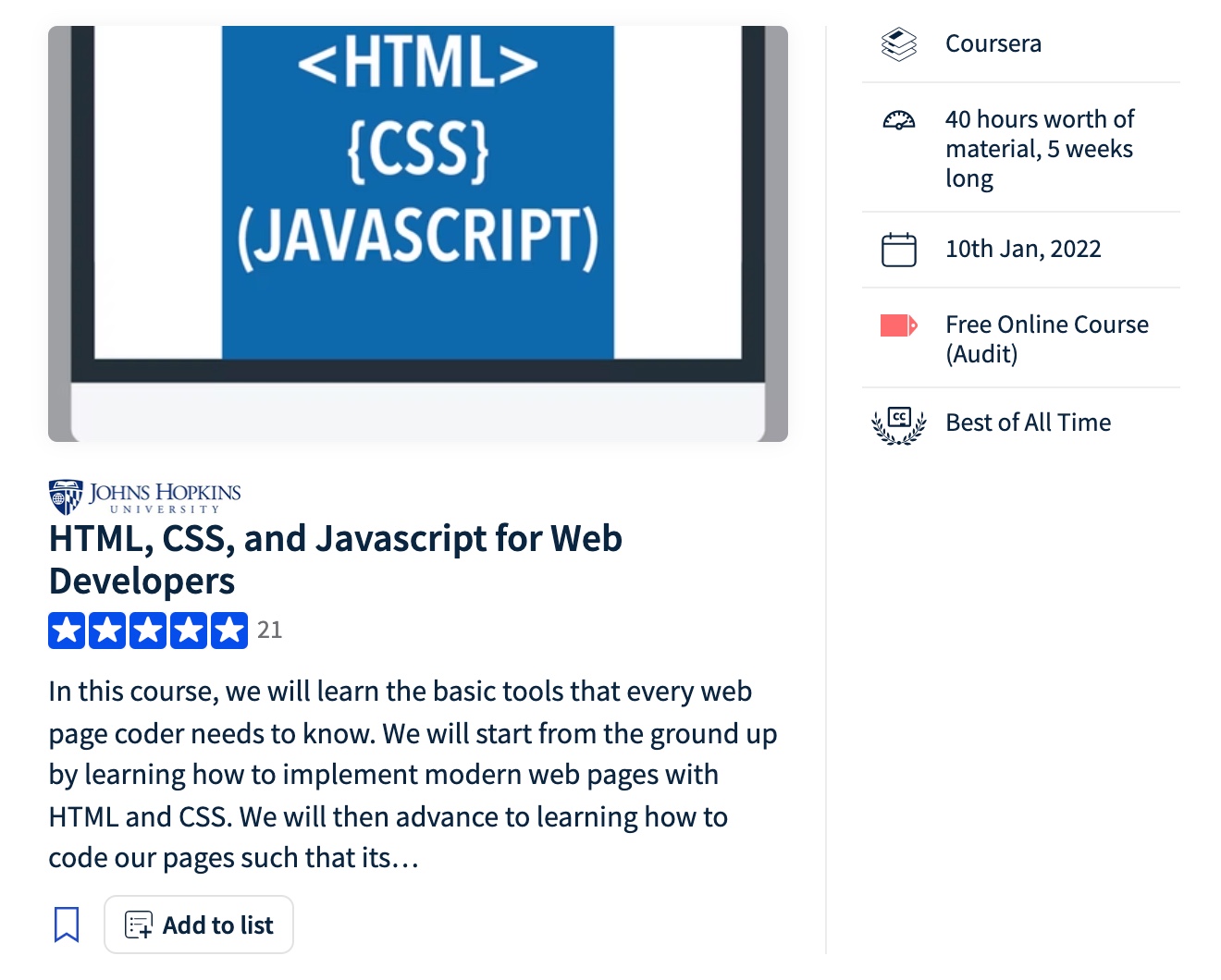Click the Add to list button
This screenshot has height=980, width=1221.
(199, 925)
